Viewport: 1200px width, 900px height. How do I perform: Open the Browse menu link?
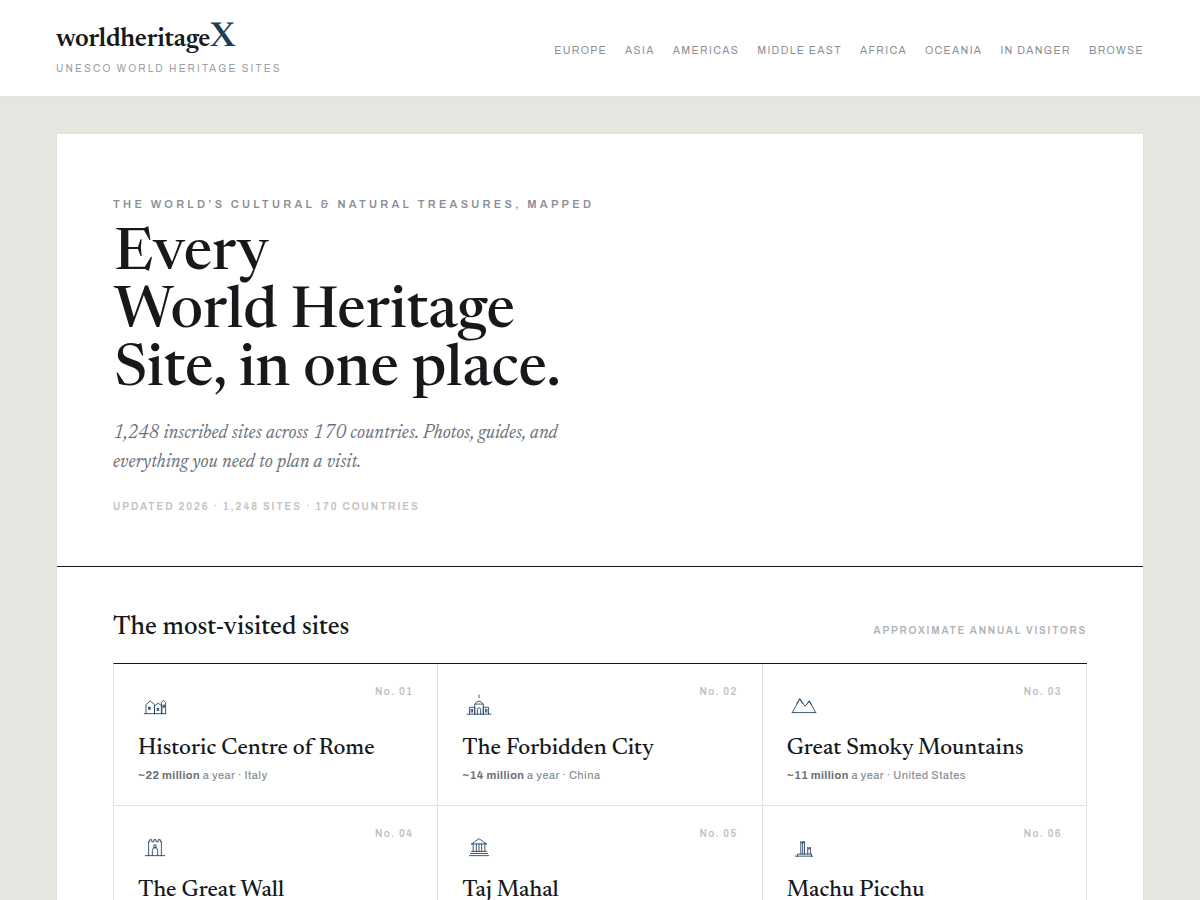coord(1116,50)
